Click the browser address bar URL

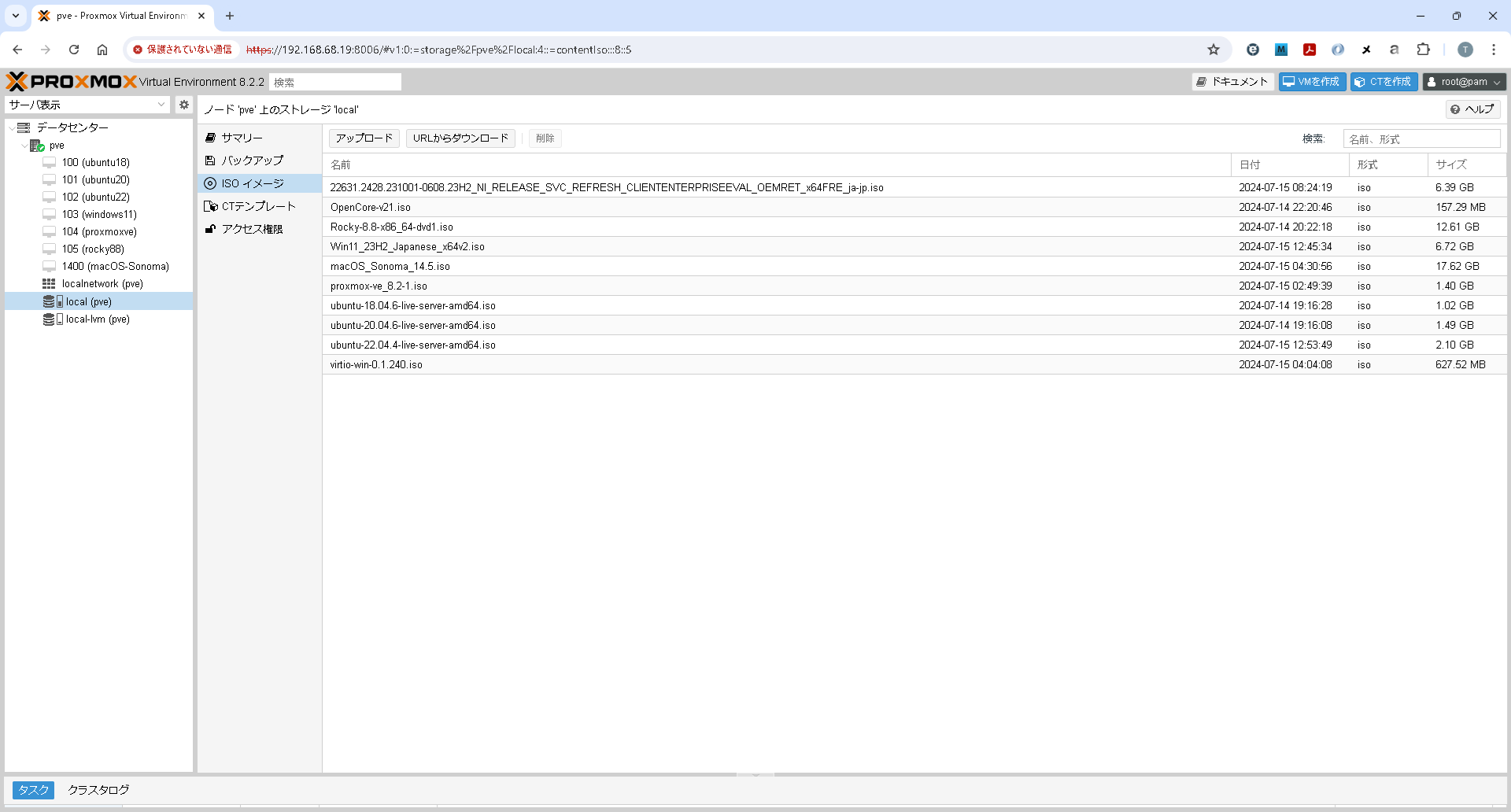[x=438, y=50]
